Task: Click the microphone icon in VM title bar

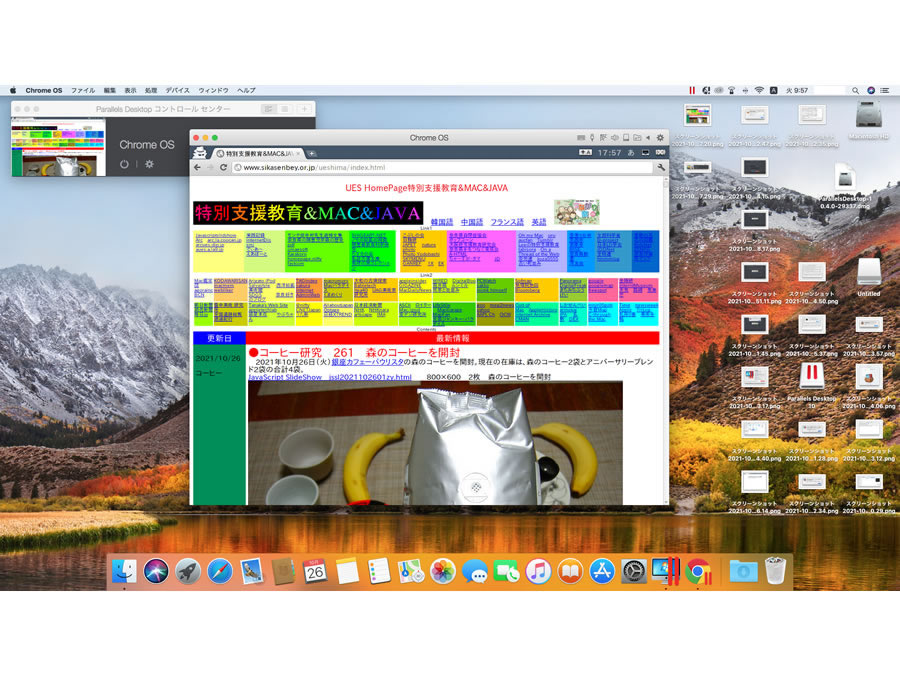Action: 592,138
